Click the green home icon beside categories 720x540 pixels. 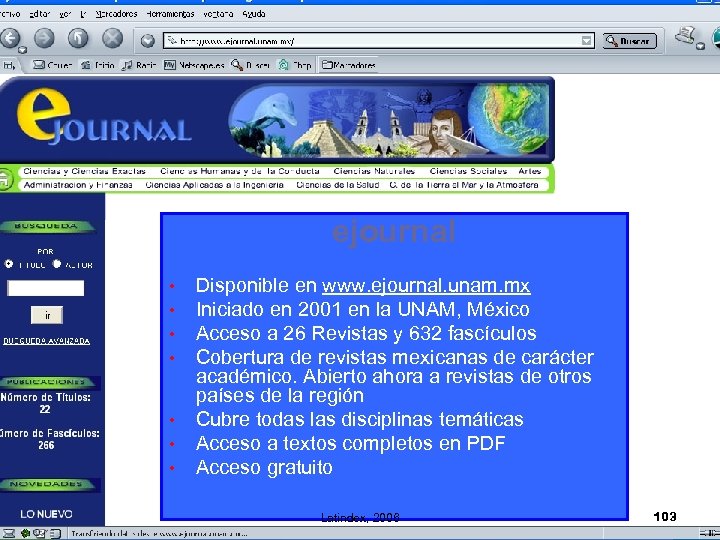tap(6, 179)
